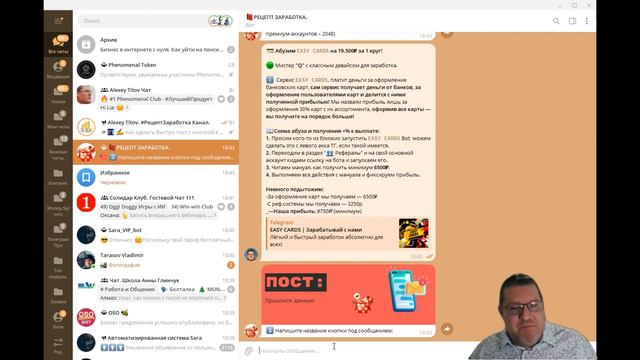This screenshot has width=640, height=360.
Task: Open 'Солидар Клуб. Гостевой Чат 111'
Action: tap(156, 206)
